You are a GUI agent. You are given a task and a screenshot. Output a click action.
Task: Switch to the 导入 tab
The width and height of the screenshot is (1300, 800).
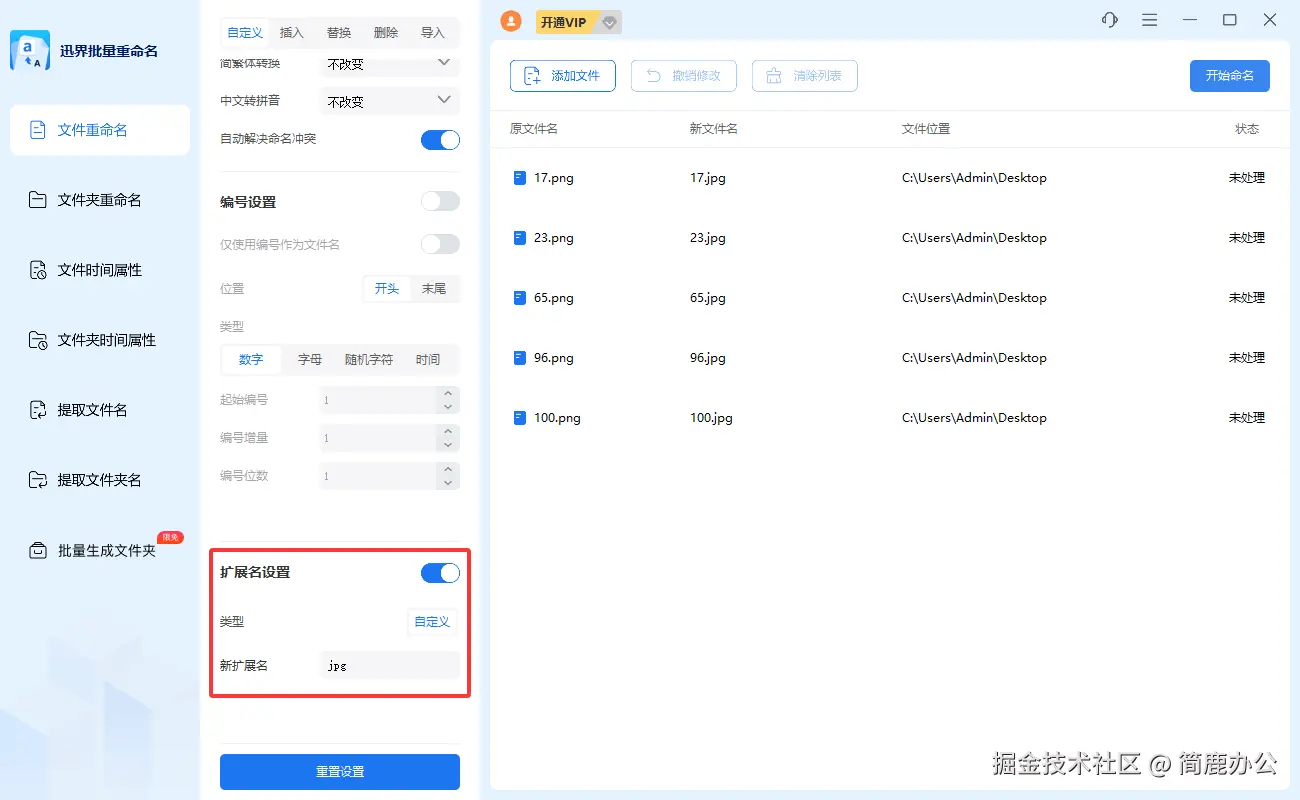[x=433, y=33]
